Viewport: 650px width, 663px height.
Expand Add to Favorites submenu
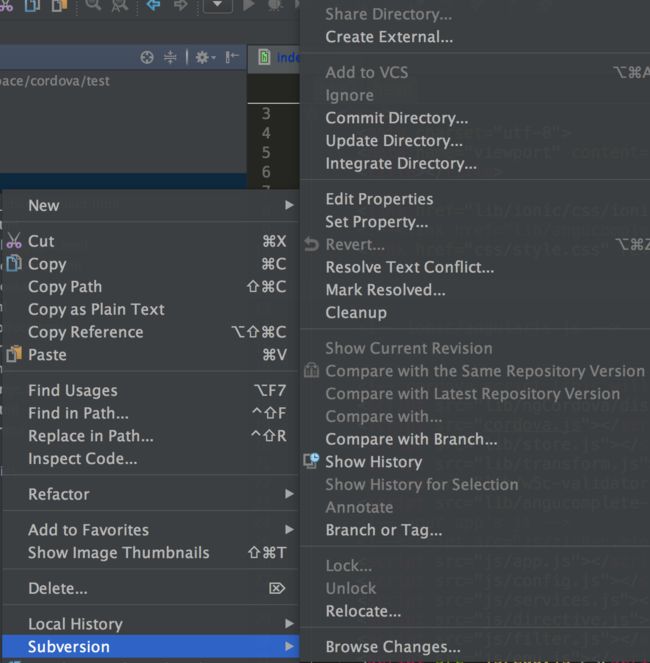pyautogui.click(x=151, y=530)
